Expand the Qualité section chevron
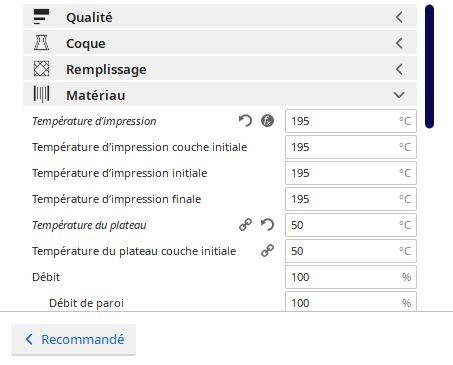The height and width of the screenshot is (365, 453). 399,17
